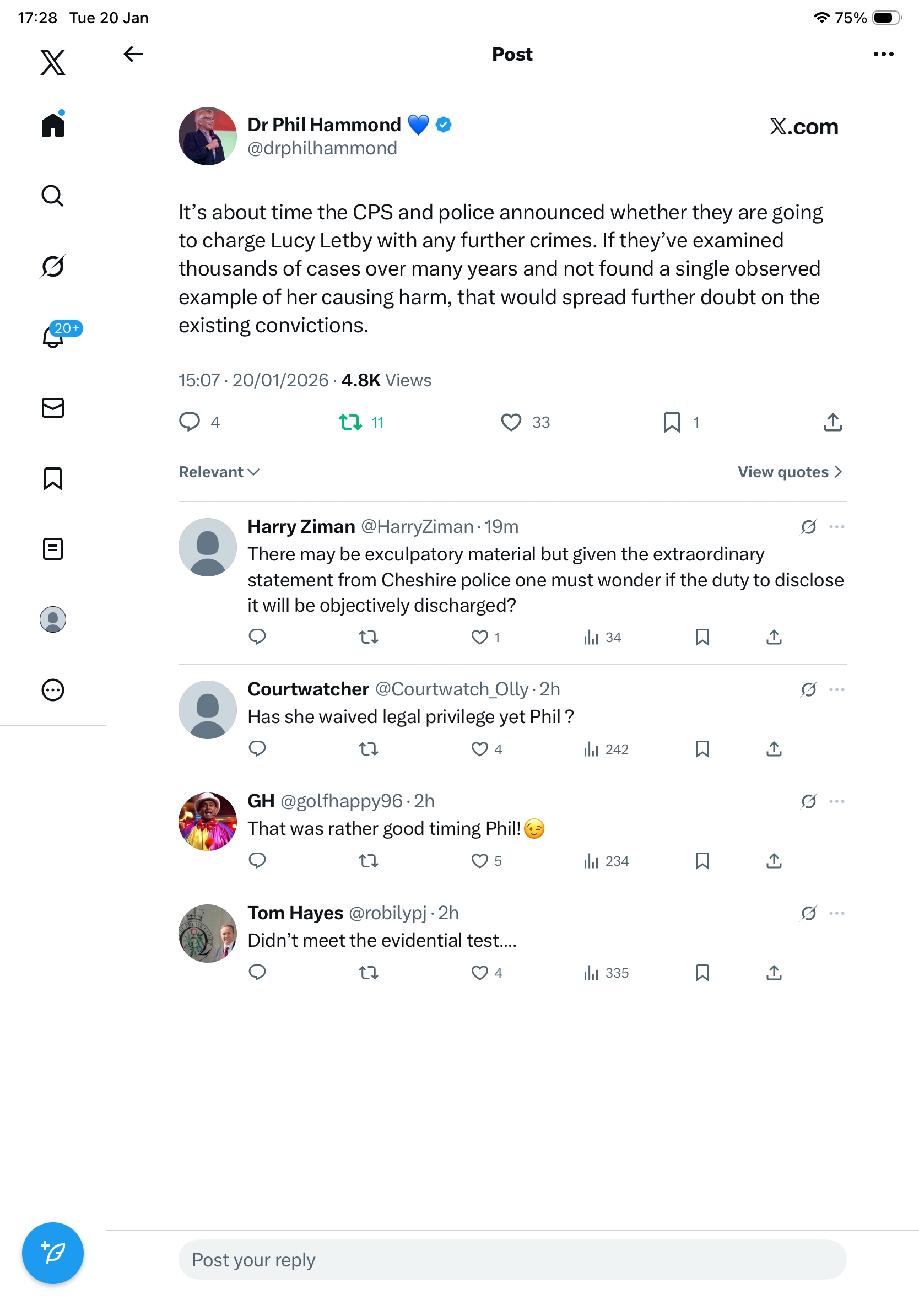The width and height of the screenshot is (919, 1316).
Task: Open the sidebar Profile item
Action: pyautogui.click(x=53, y=619)
